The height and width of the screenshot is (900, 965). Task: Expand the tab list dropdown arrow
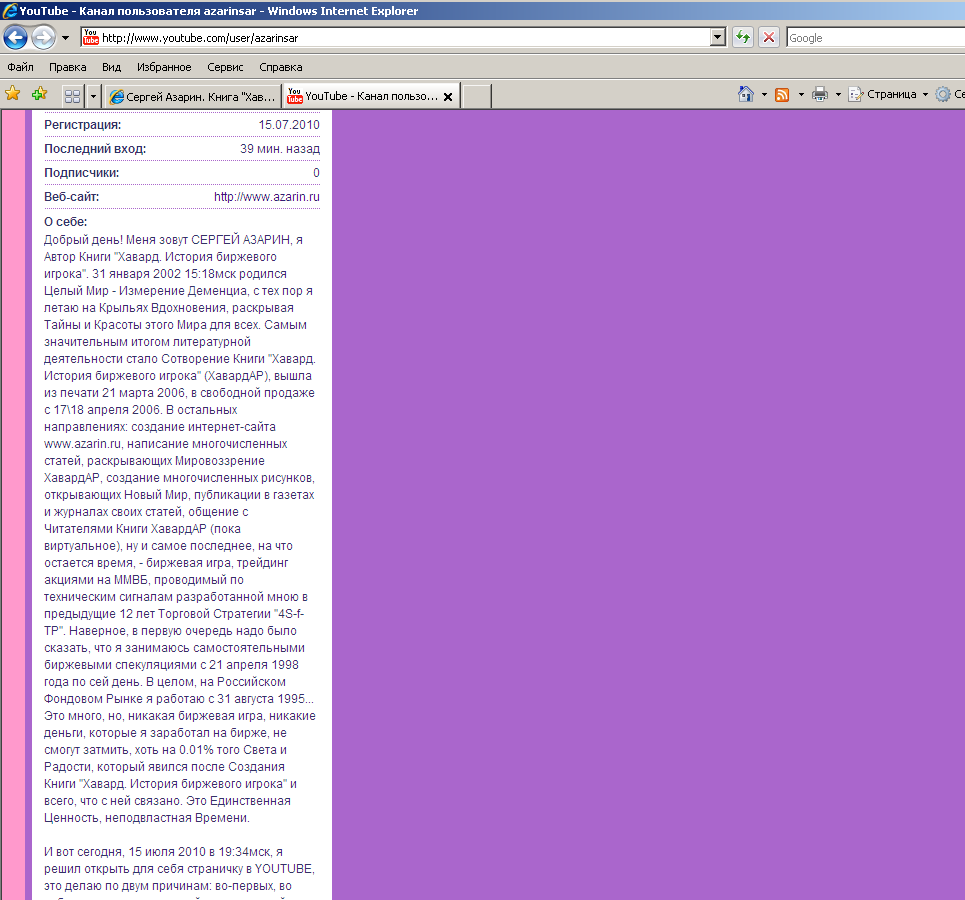[94, 96]
